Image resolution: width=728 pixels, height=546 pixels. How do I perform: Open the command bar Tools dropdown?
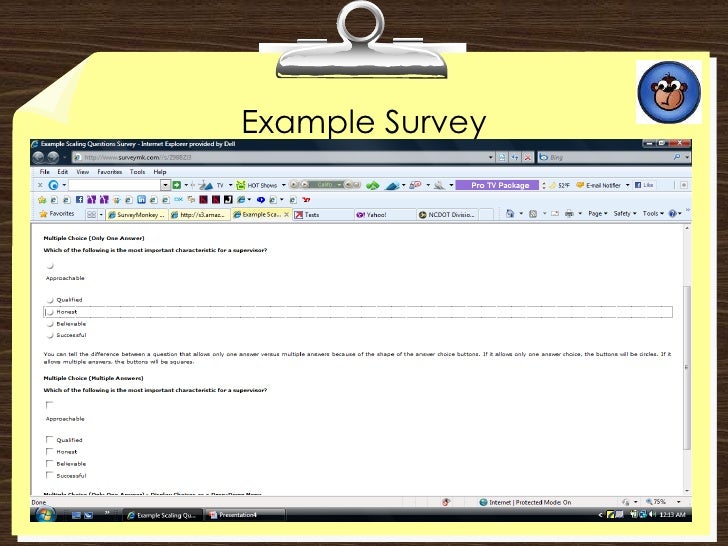[x=653, y=214]
